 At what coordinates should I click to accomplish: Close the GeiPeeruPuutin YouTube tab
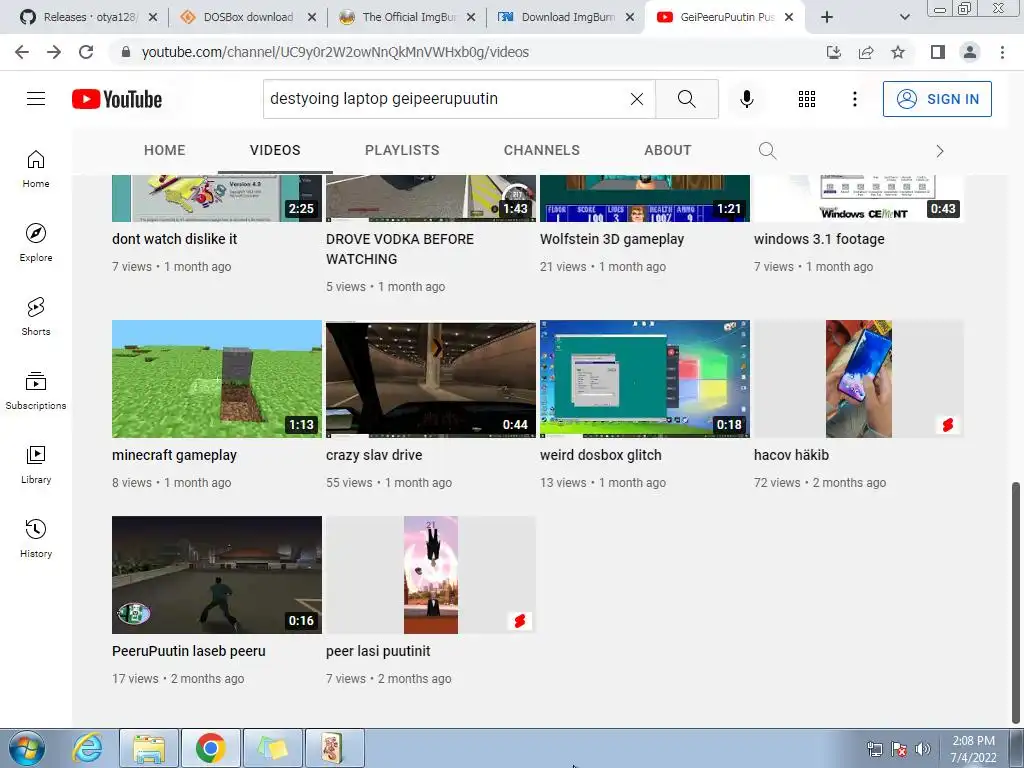click(789, 17)
